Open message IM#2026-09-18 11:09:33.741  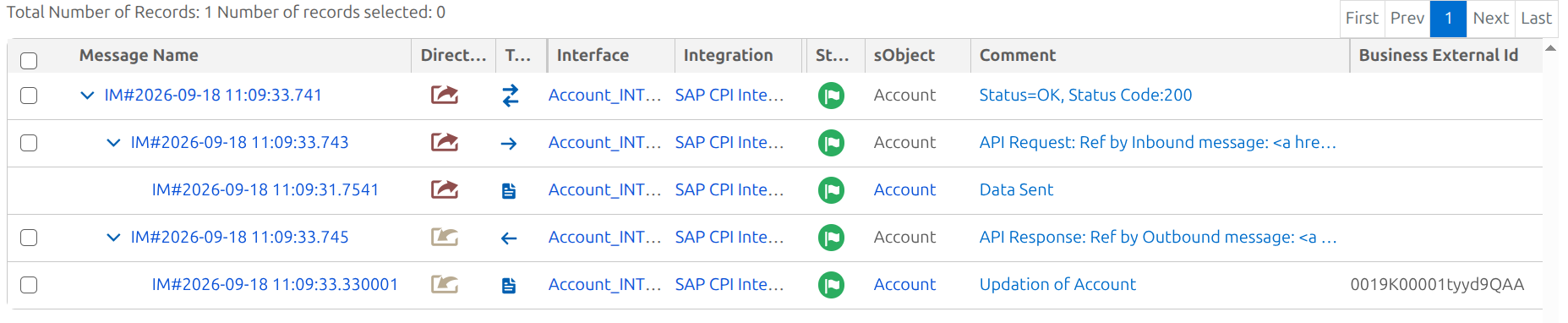click(213, 95)
